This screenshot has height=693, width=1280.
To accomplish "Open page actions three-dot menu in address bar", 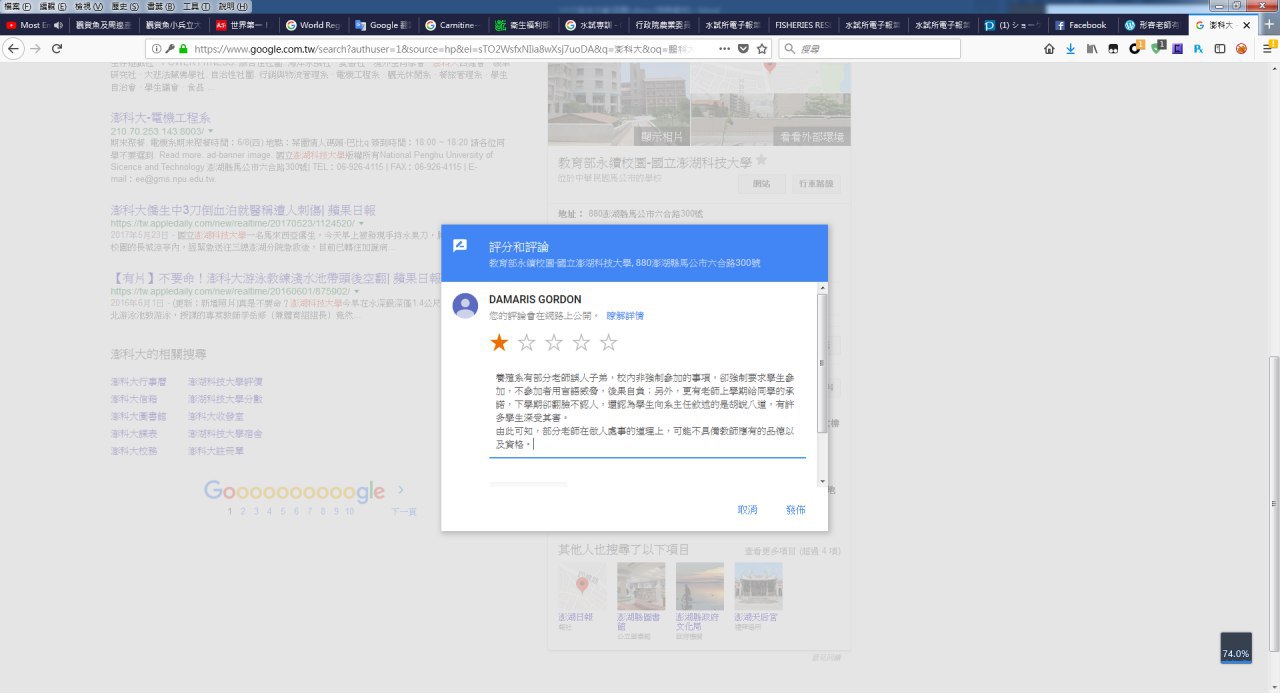I will click(724, 48).
